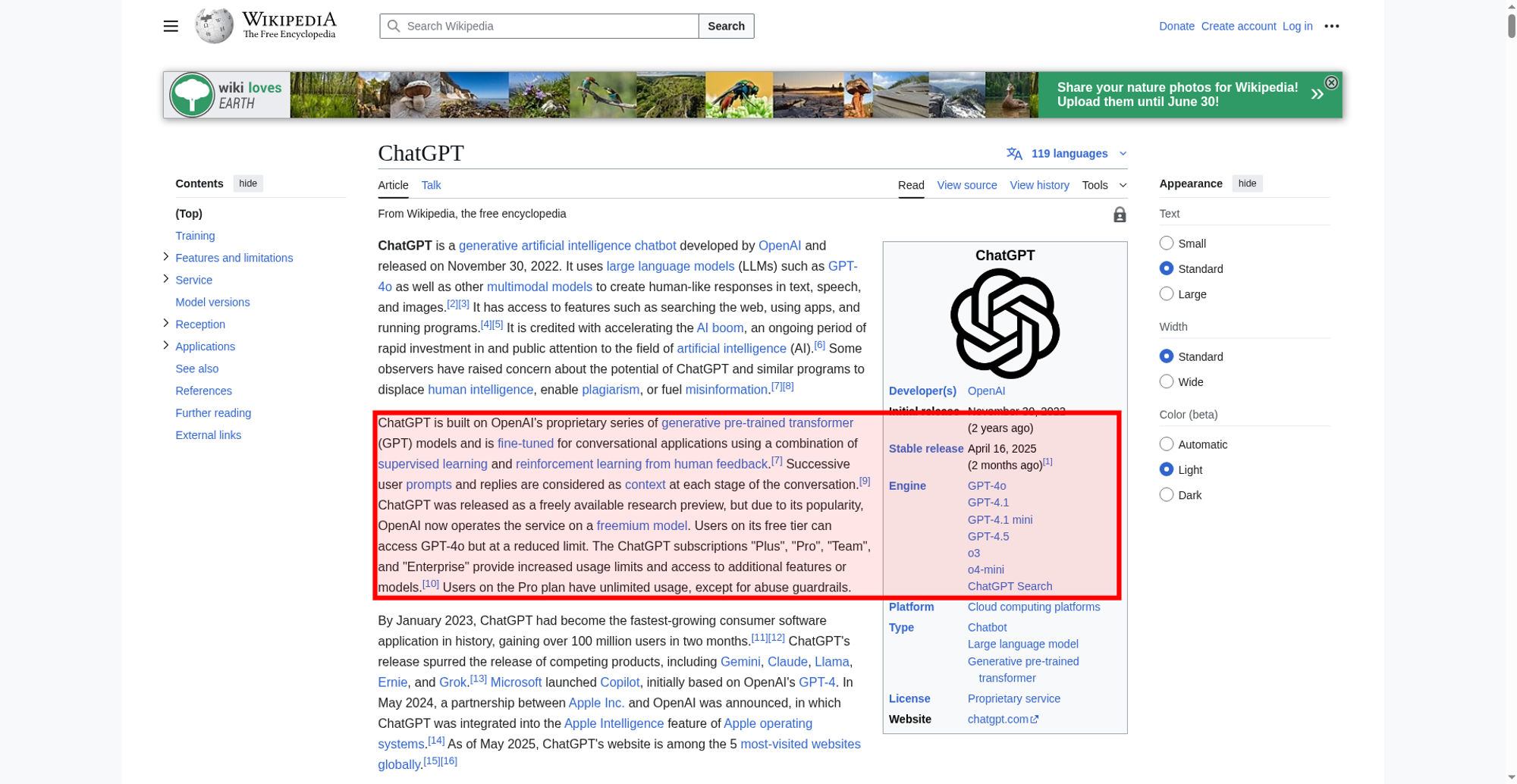The width and height of the screenshot is (1517, 784).
Task: Select the Read tab
Action: (911, 185)
